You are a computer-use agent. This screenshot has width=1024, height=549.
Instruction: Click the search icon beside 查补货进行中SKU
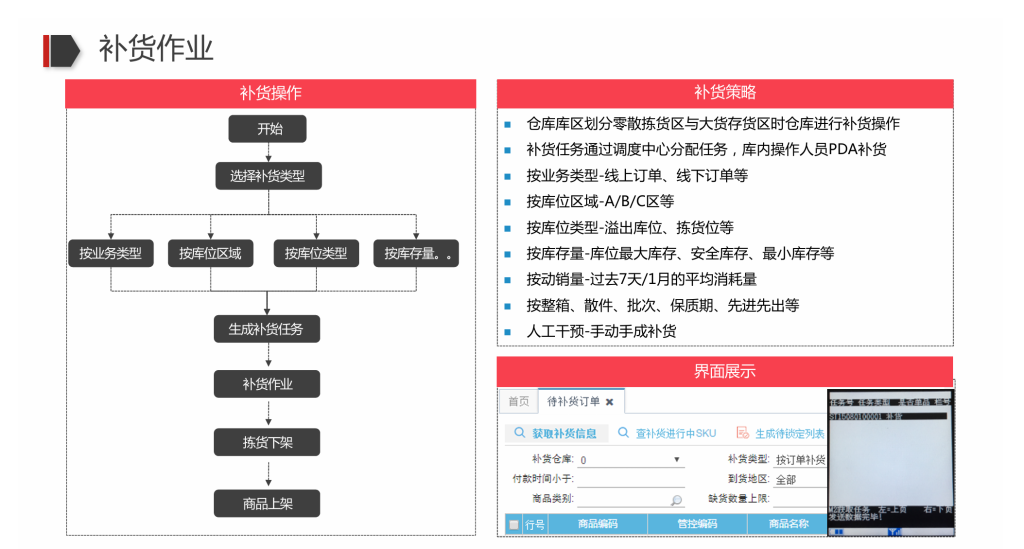(623, 433)
